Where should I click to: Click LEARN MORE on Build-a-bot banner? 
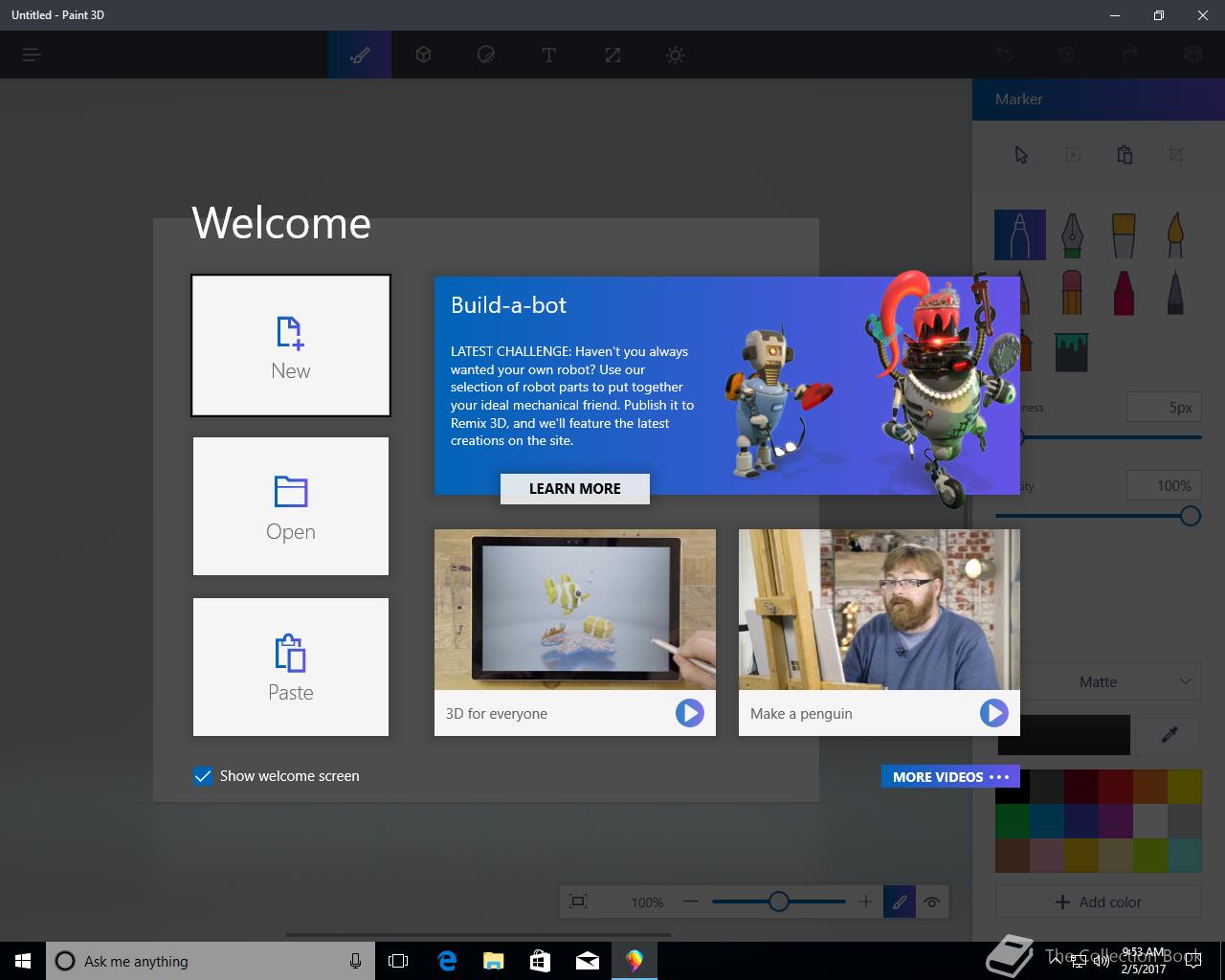pyautogui.click(x=575, y=488)
